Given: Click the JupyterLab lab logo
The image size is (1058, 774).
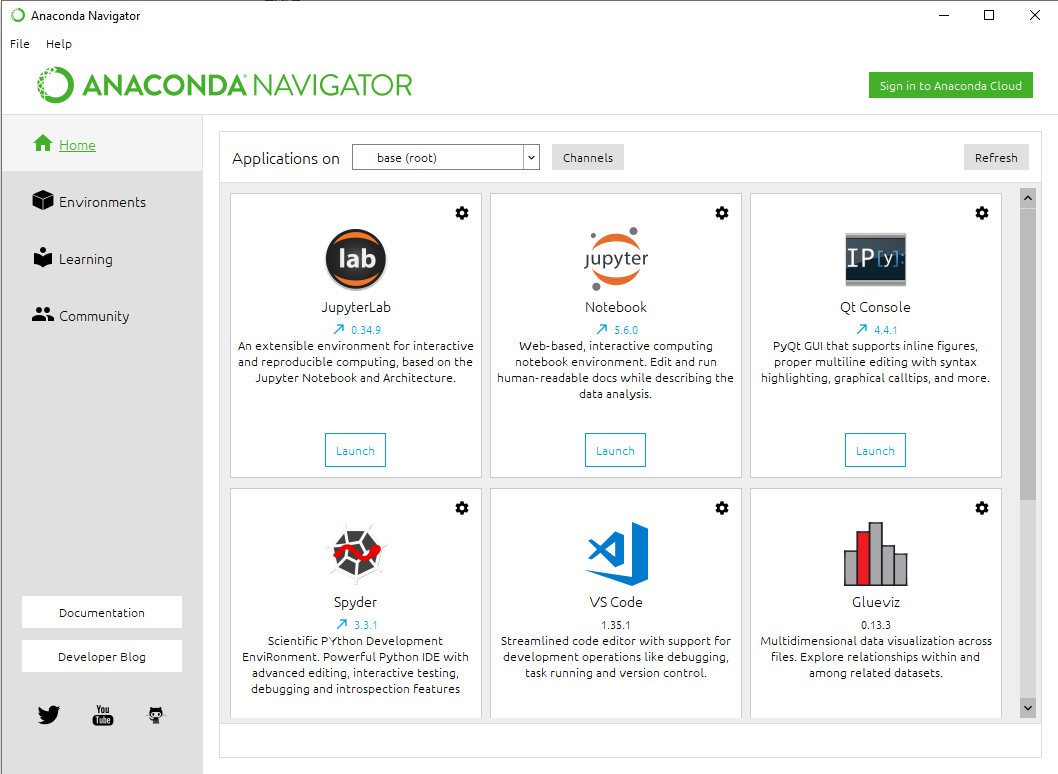Looking at the screenshot, I should (356, 259).
